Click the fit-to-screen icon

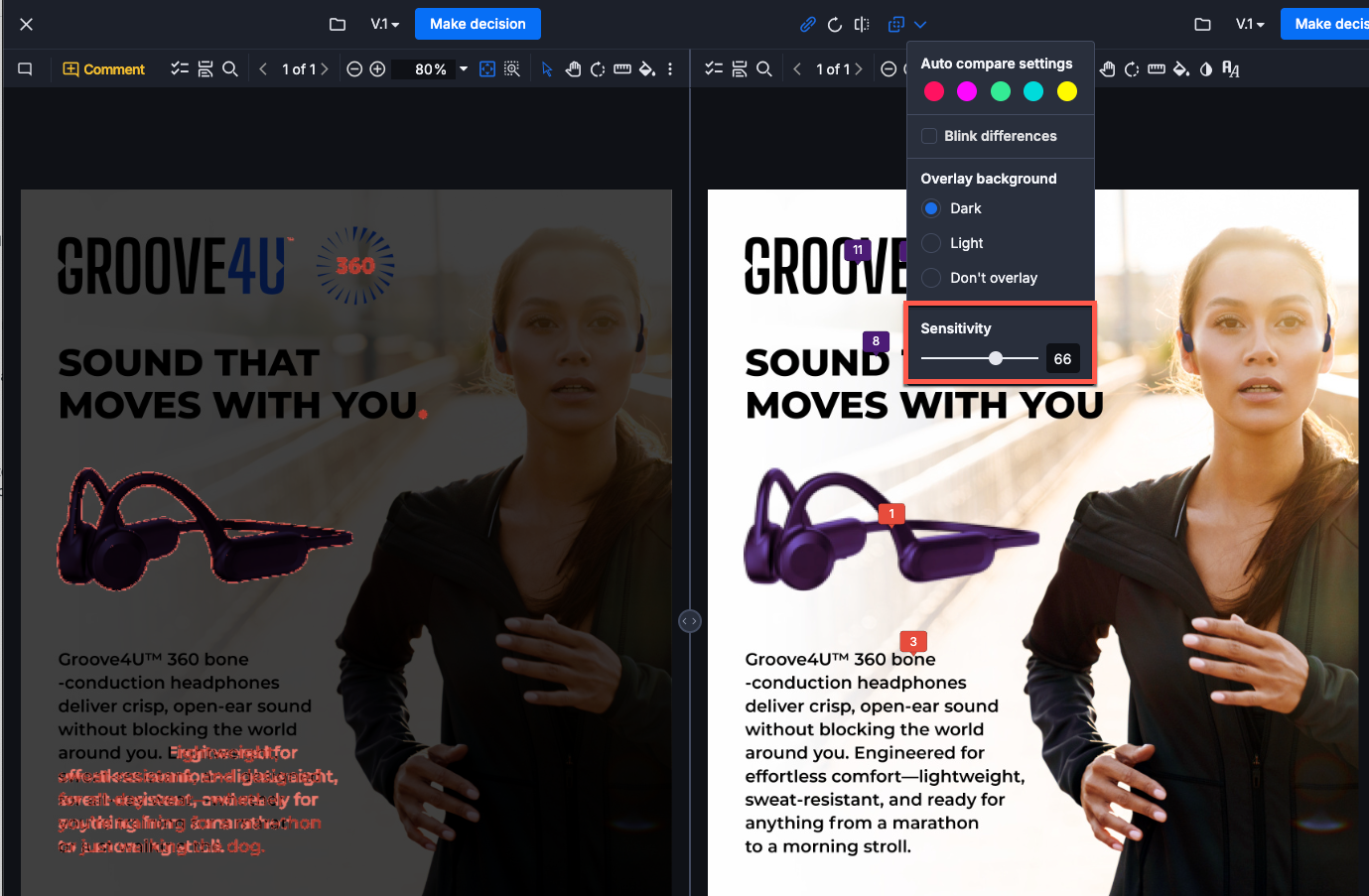coord(486,69)
